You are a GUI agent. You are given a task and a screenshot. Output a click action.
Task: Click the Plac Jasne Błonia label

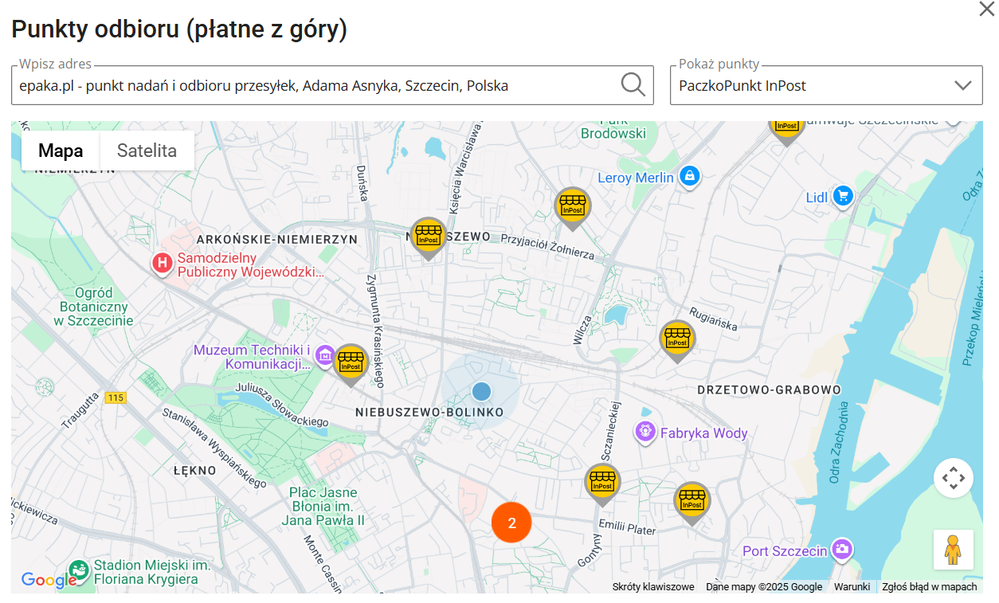pyautogui.click(x=323, y=506)
